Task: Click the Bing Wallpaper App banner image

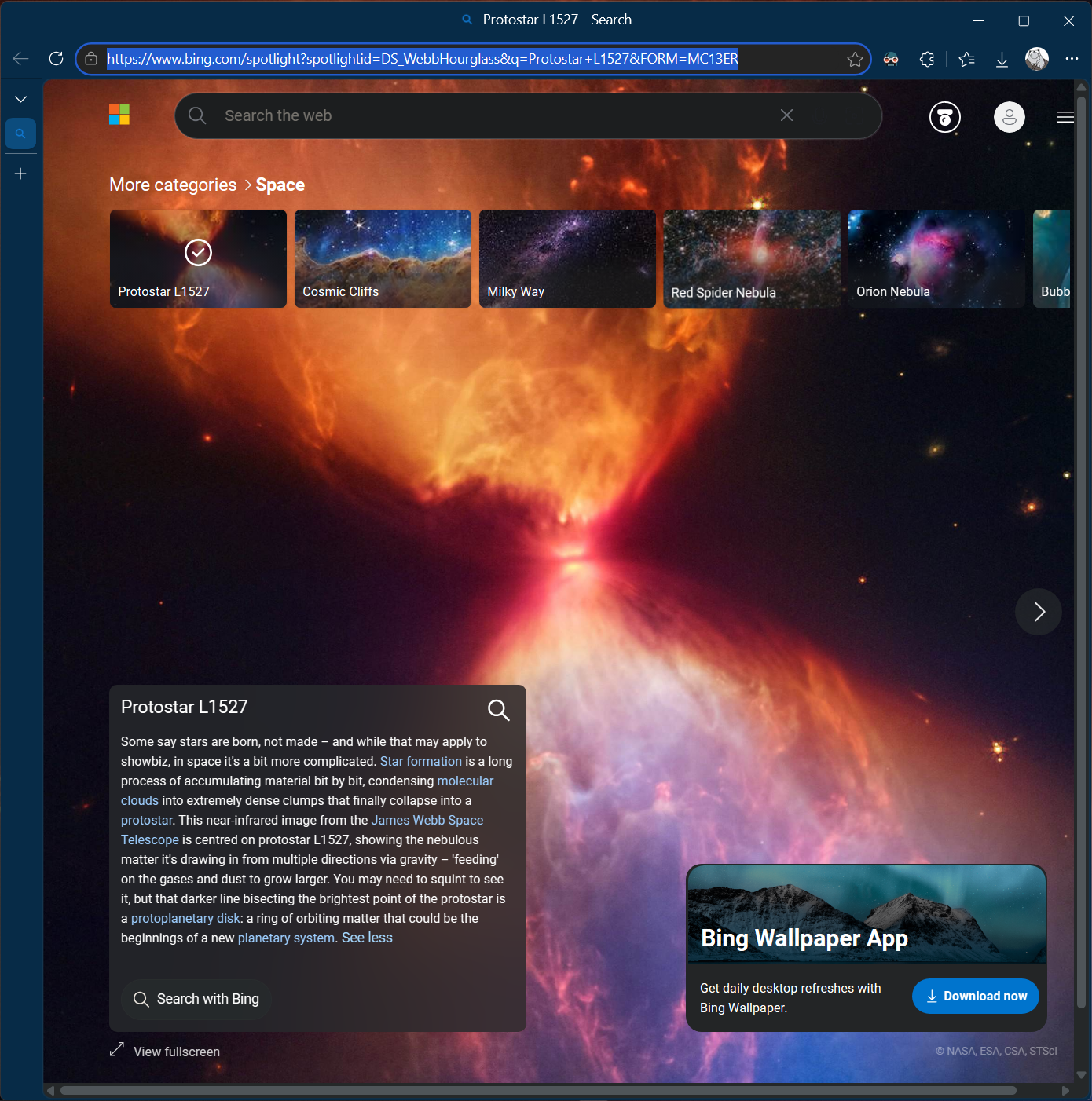Action: coord(867,914)
